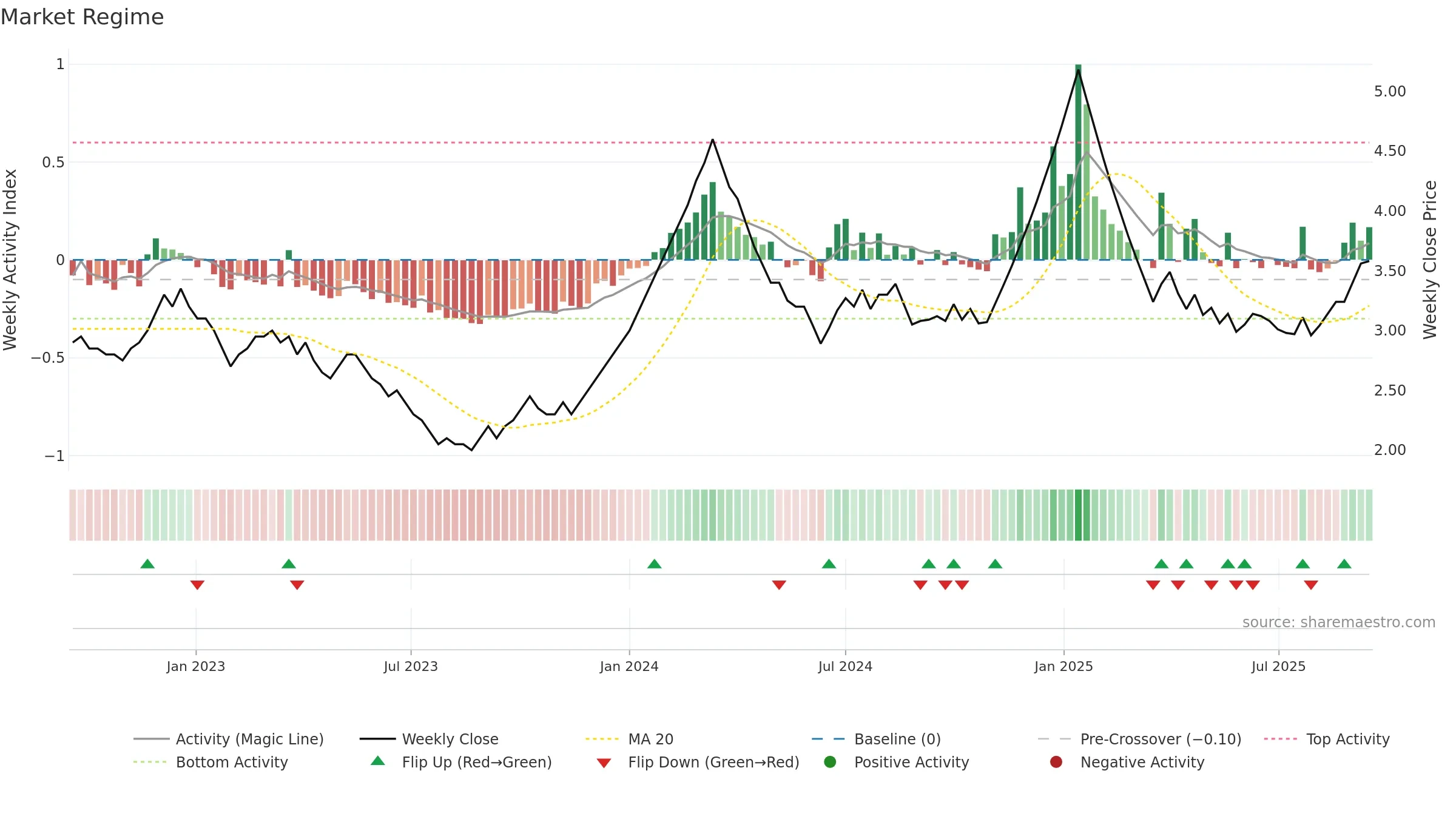The height and width of the screenshot is (819, 1456).
Task: Click the green triangle icon in the legend
Action: 378,761
